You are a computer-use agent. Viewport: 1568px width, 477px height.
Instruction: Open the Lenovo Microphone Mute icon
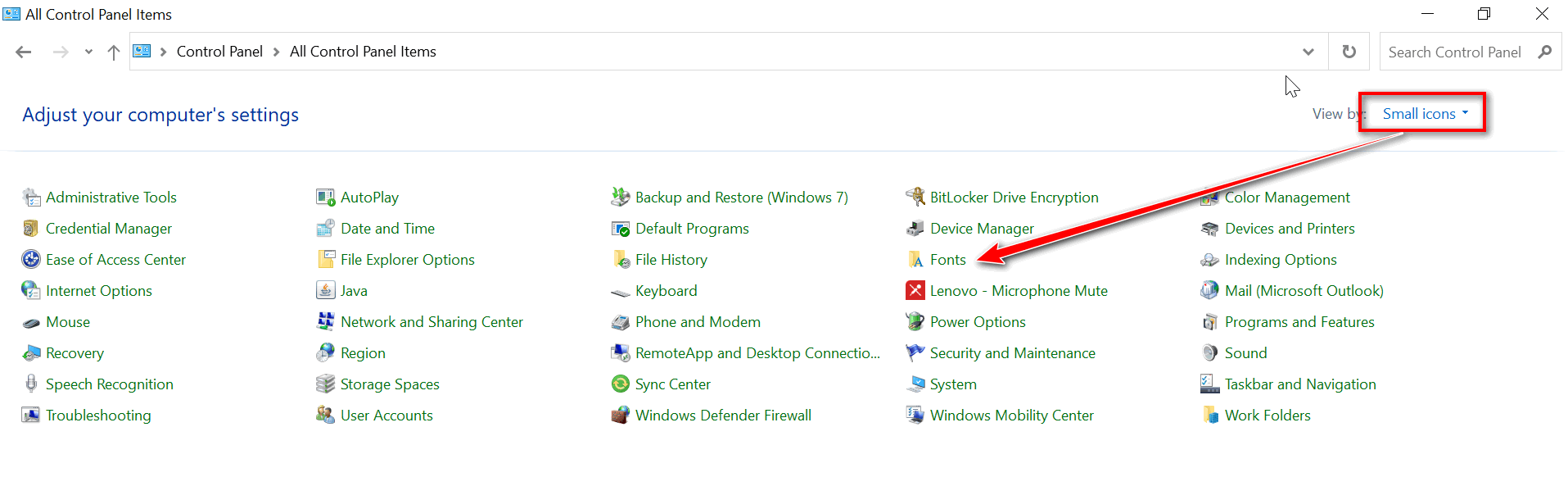[x=915, y=291]
